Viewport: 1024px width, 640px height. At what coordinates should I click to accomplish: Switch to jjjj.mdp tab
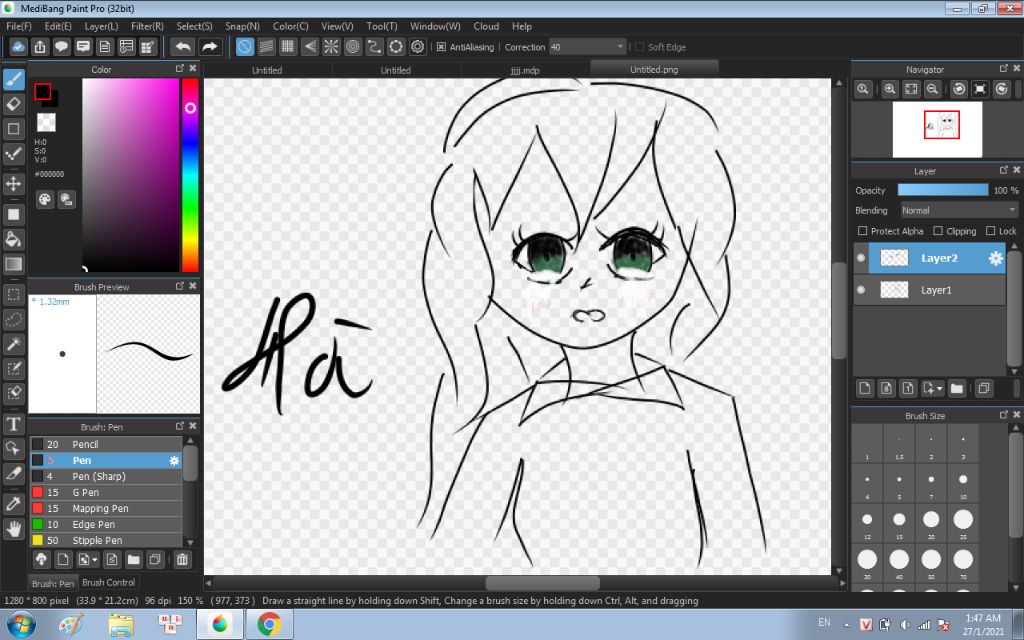tap(525, 70)
